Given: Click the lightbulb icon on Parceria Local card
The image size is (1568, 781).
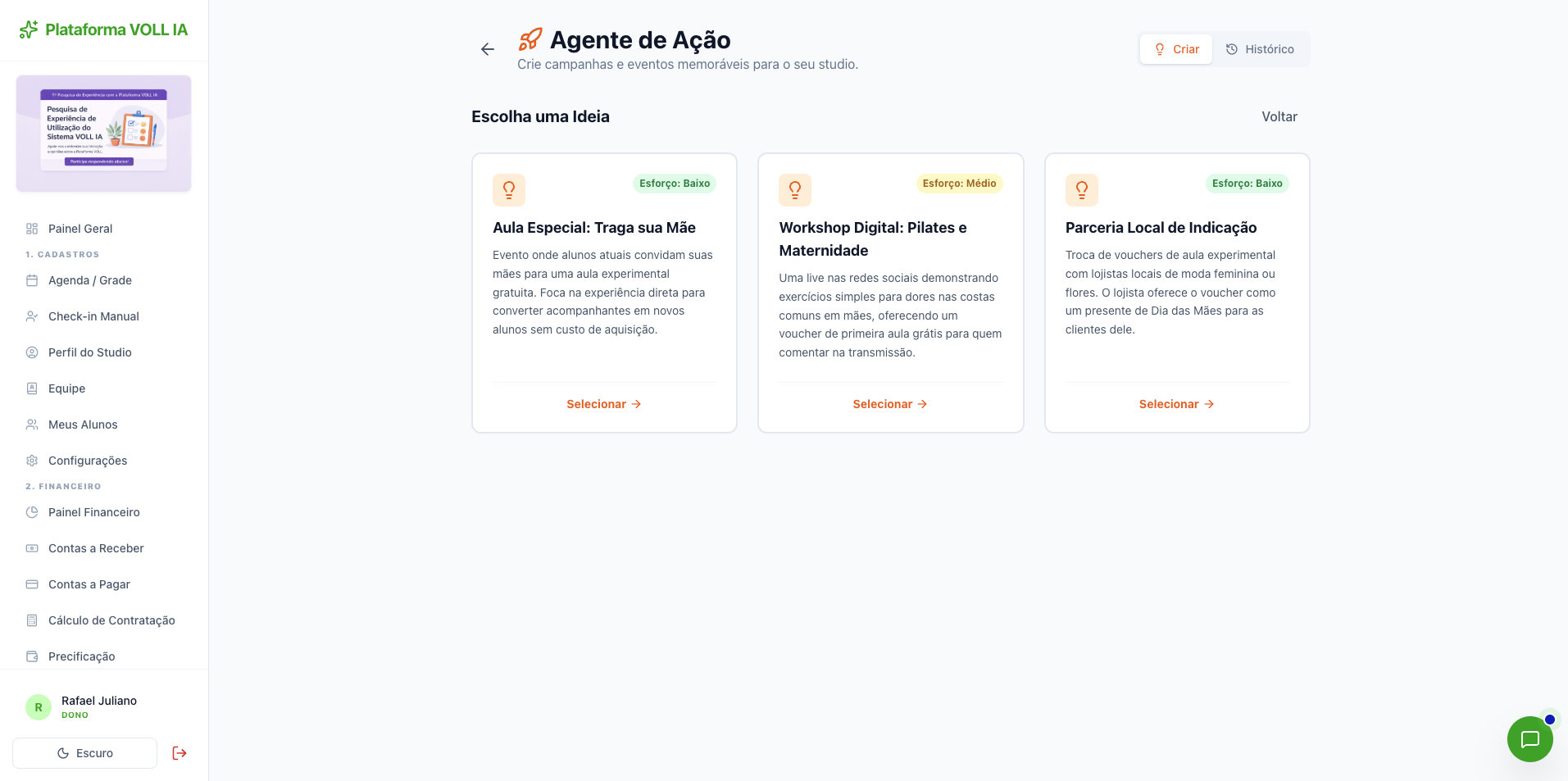Looking at the screenshot, I should (1081, 190).
